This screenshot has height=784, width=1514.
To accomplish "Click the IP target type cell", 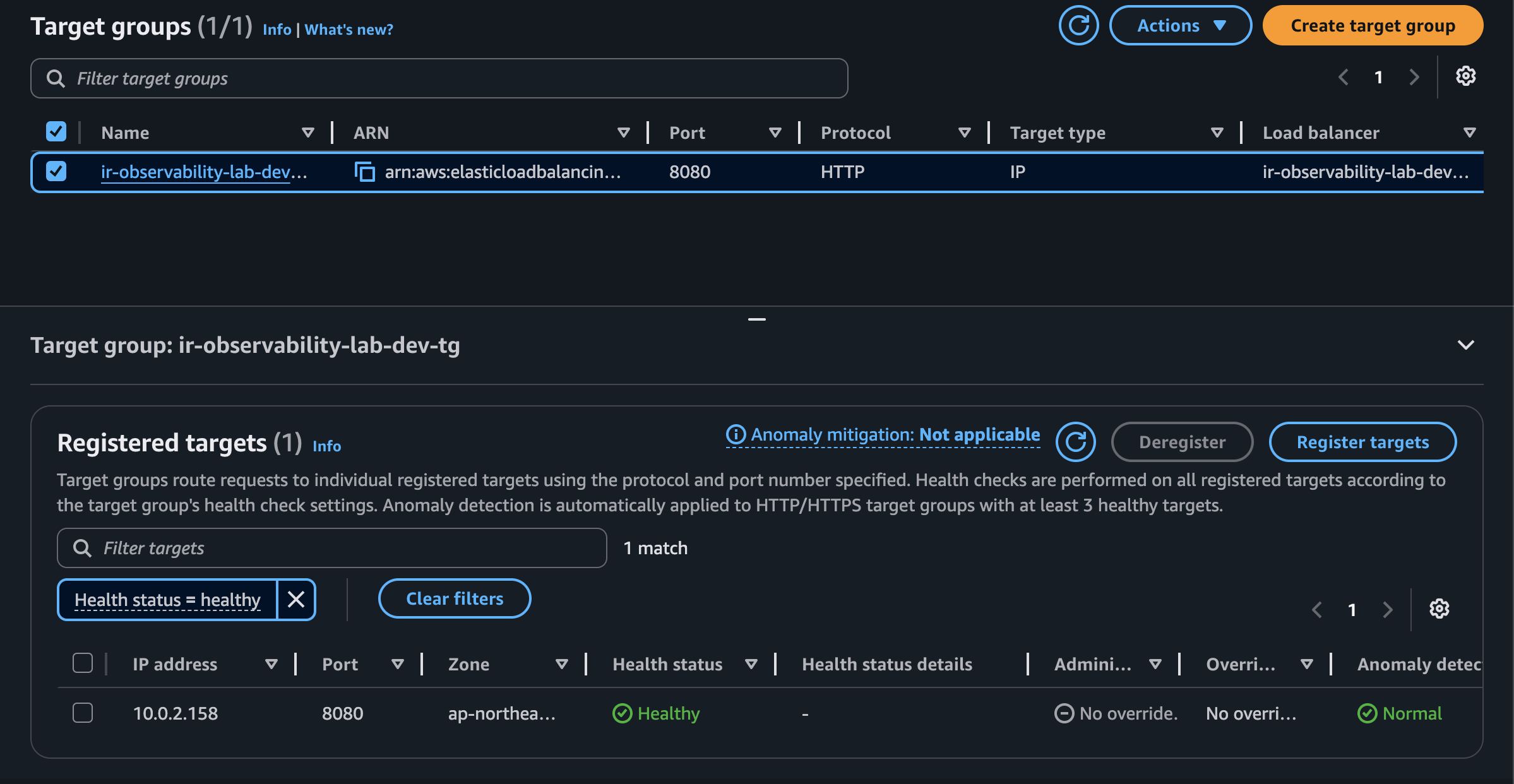I will coord(1017,172).
